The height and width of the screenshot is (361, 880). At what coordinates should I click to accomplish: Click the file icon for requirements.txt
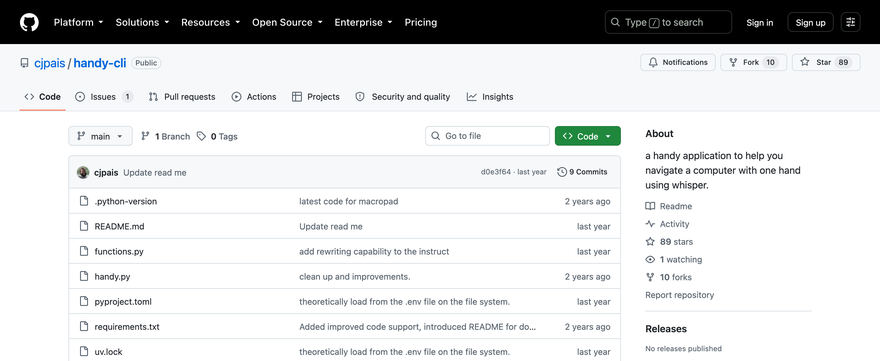(84, 326)
